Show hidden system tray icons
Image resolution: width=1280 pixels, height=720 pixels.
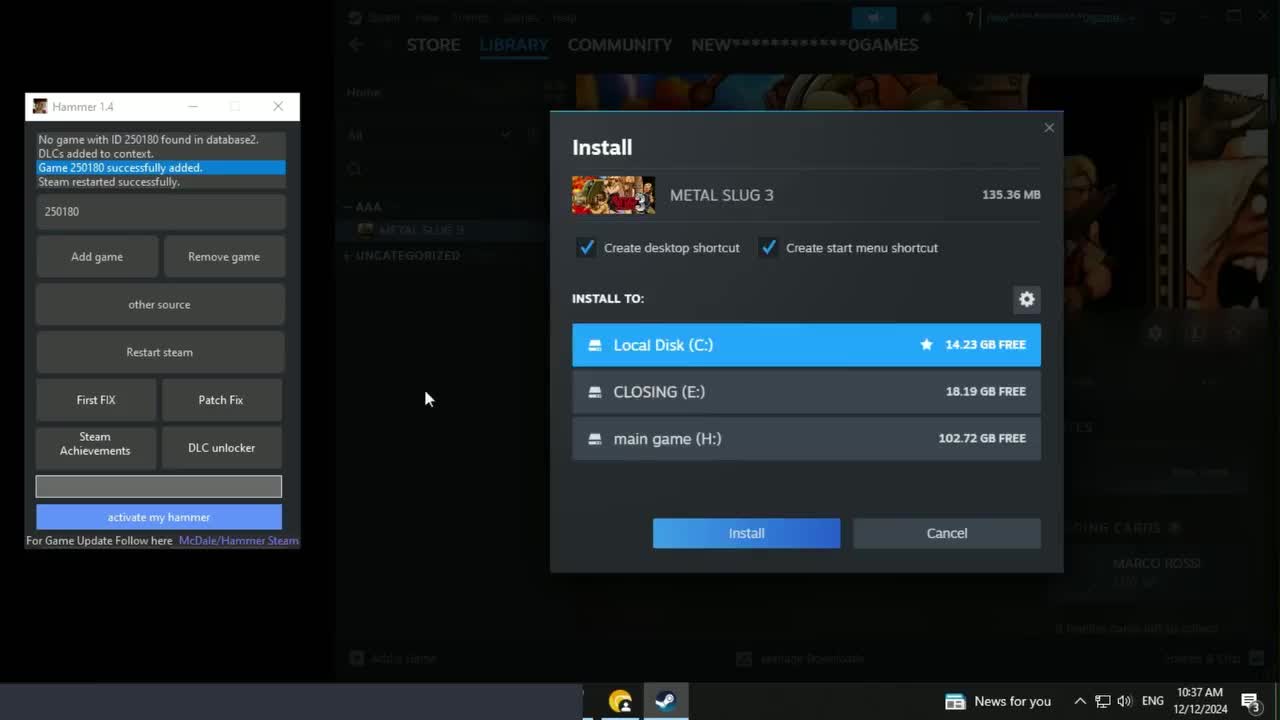tap(1080, 701)
